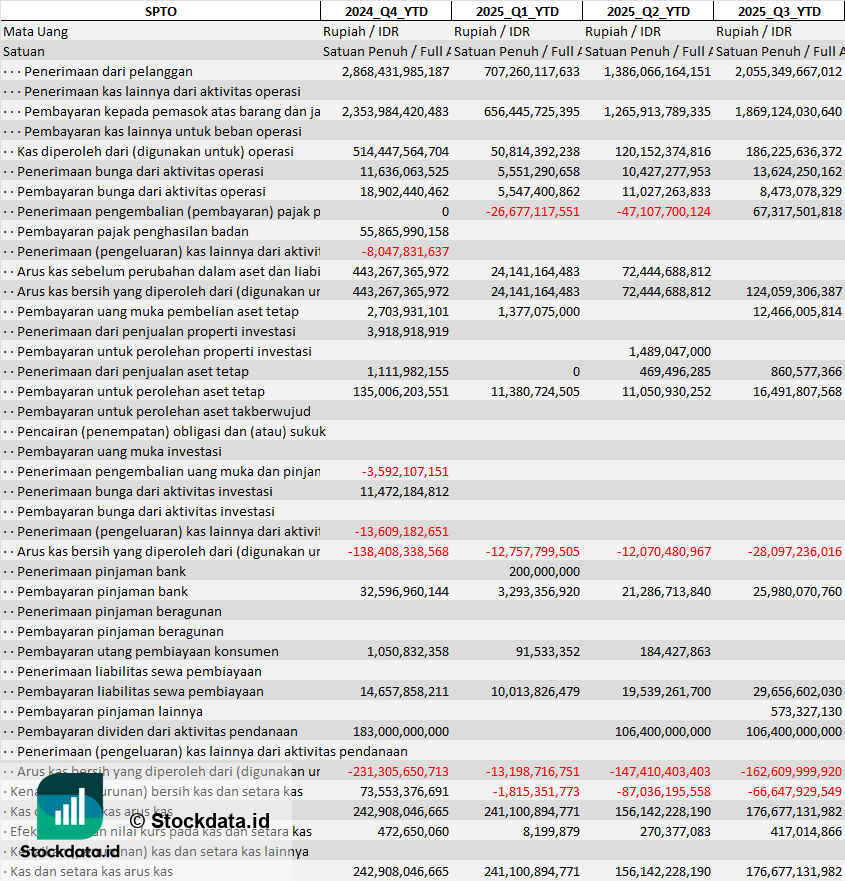Click the red value -47,107,700,124
The image size is (845, 881).
point(664,212)
